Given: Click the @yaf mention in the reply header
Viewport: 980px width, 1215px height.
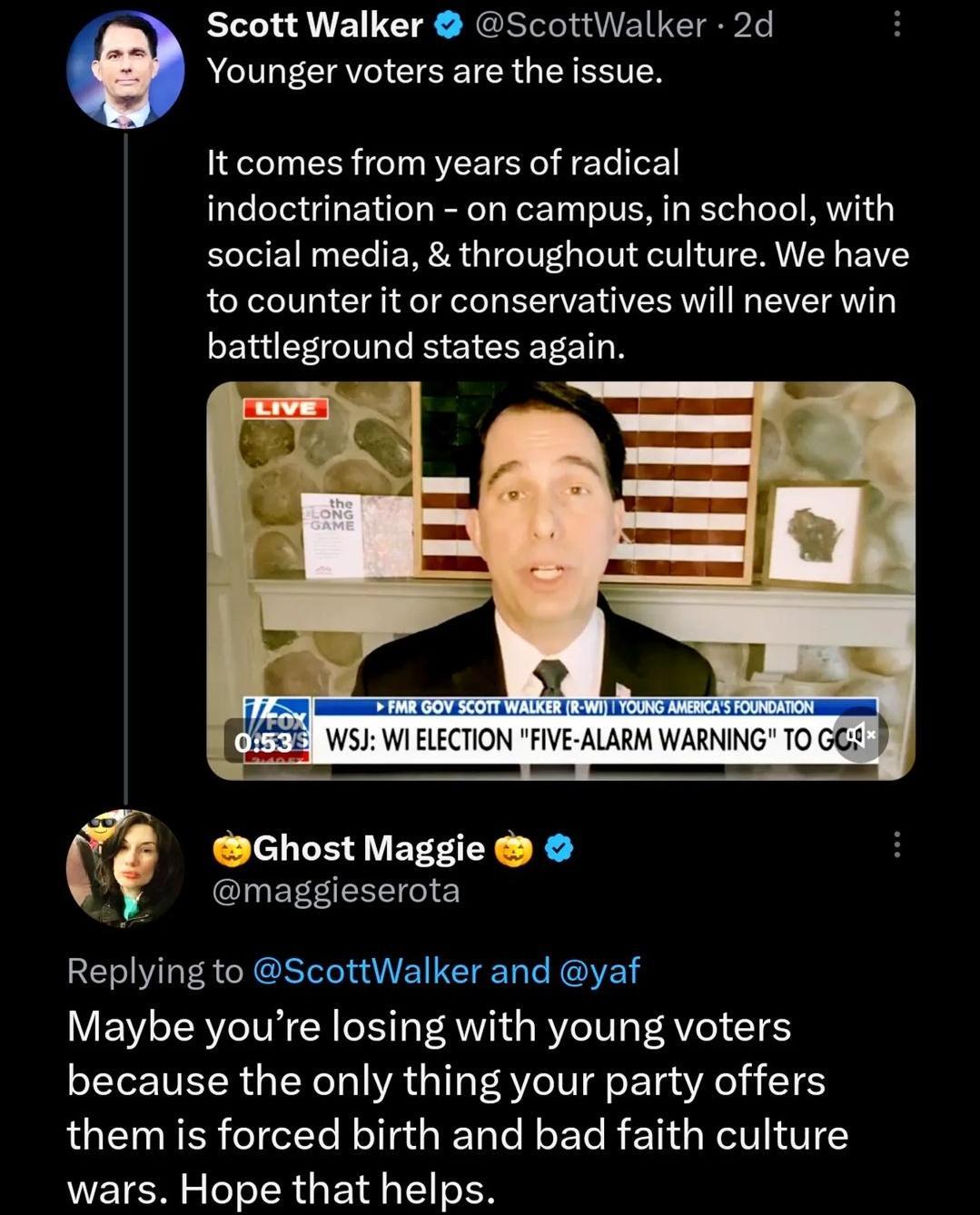Looking at the screenshot, I should pyautogui.click(x=603, y=970).
